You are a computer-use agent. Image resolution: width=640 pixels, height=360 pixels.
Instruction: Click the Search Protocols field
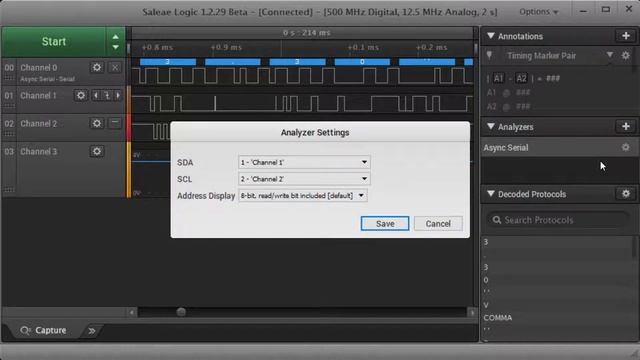point(557,220)
